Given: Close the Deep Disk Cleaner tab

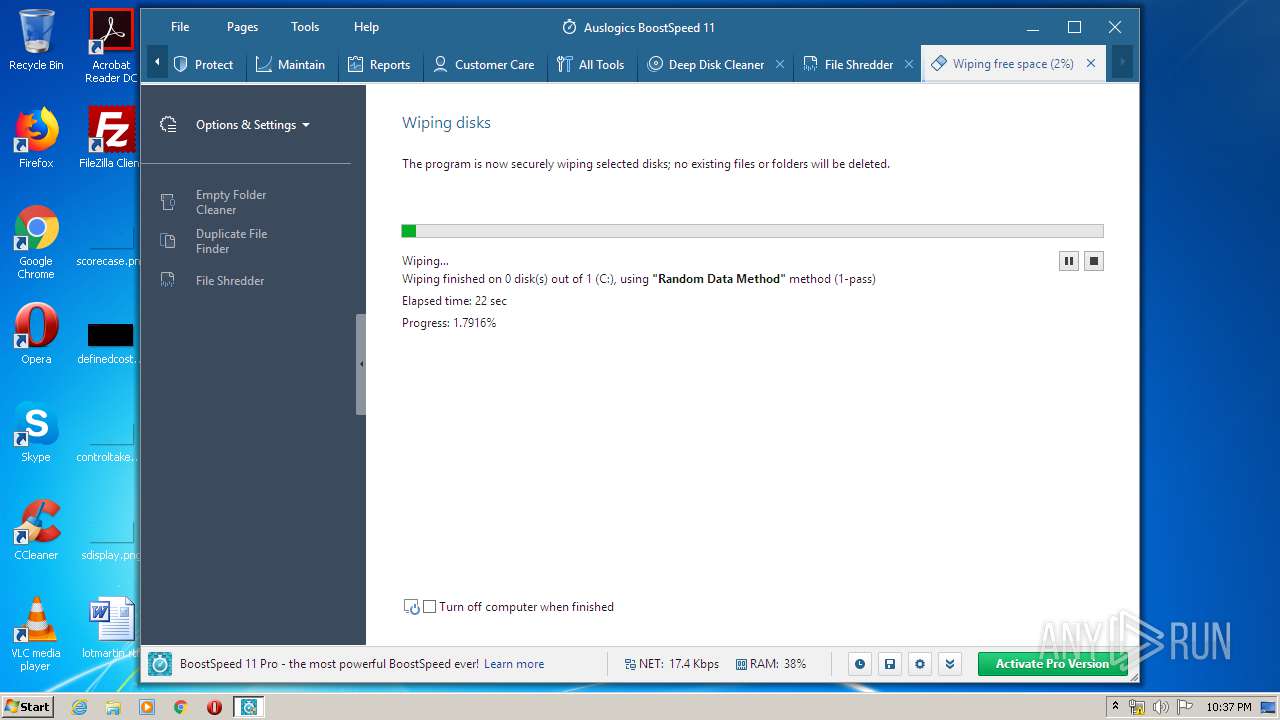Looking at the screenshot, I should tap(780, 64).
